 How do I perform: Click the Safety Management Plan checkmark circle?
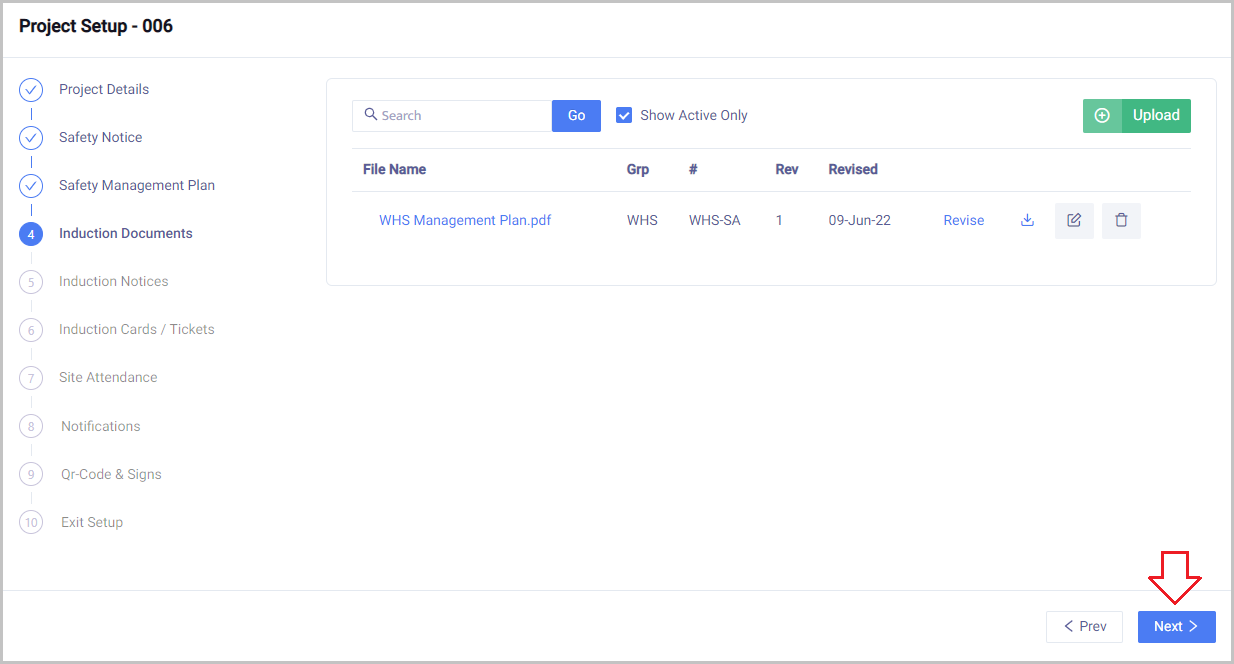(31, 186)
